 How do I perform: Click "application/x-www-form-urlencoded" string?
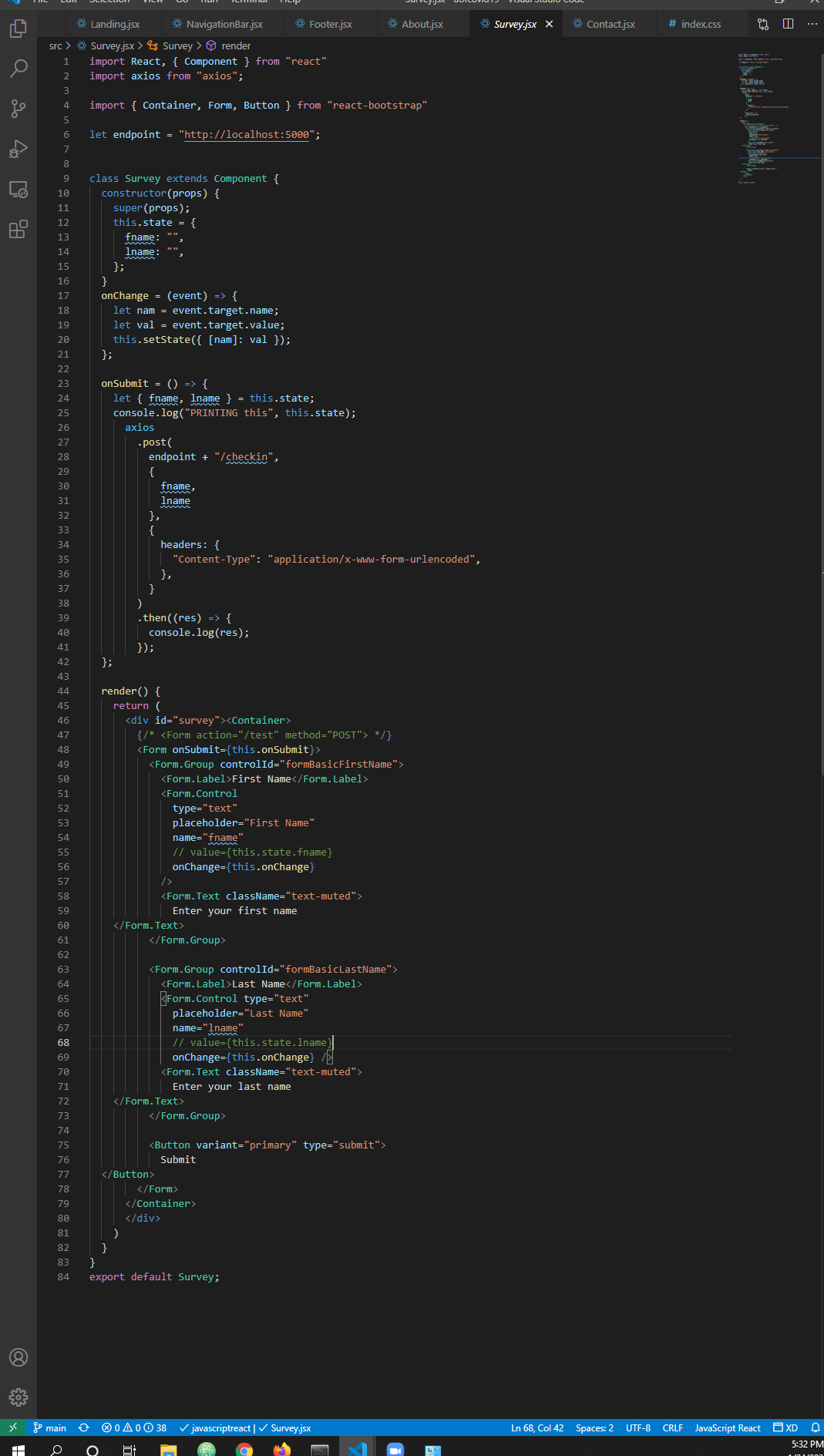371,559
